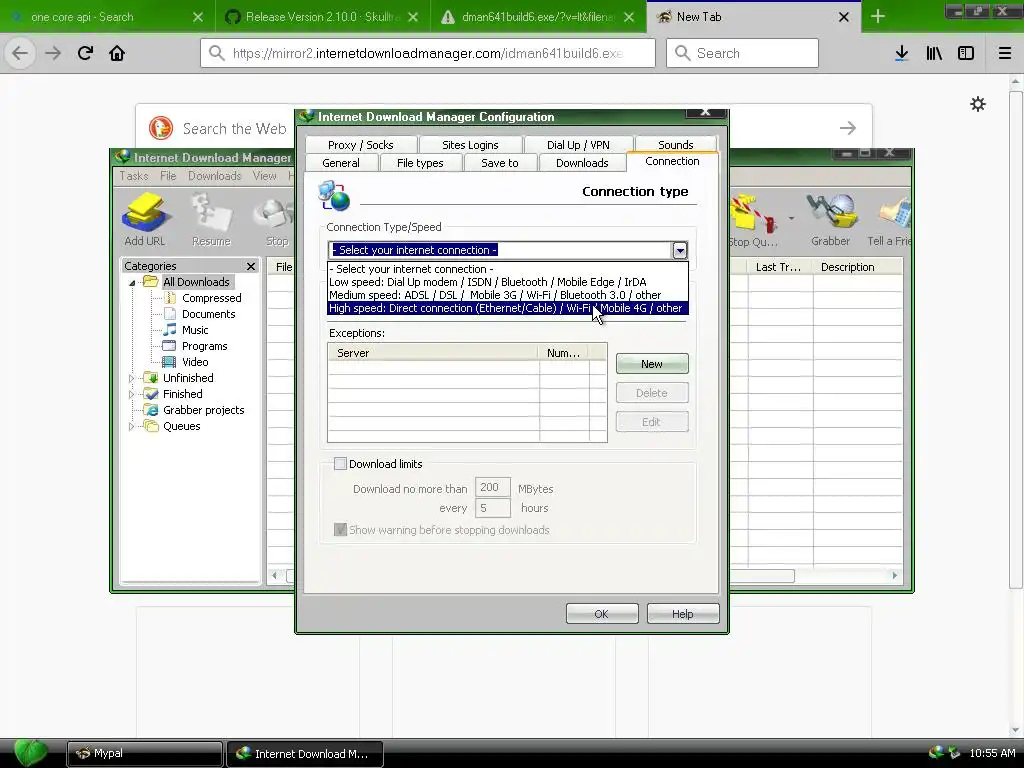Click the DuckDuckGo search logo
This screenshot has width=1024, height=768.
pos(161,128)
